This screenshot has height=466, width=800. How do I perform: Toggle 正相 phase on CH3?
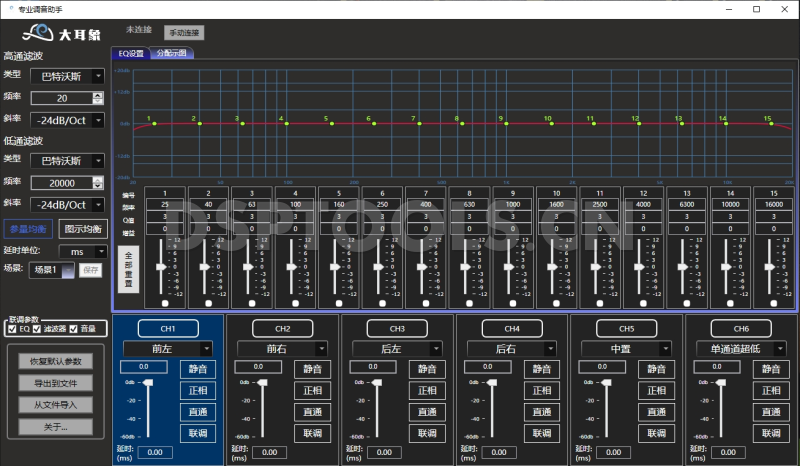point(427,390)
